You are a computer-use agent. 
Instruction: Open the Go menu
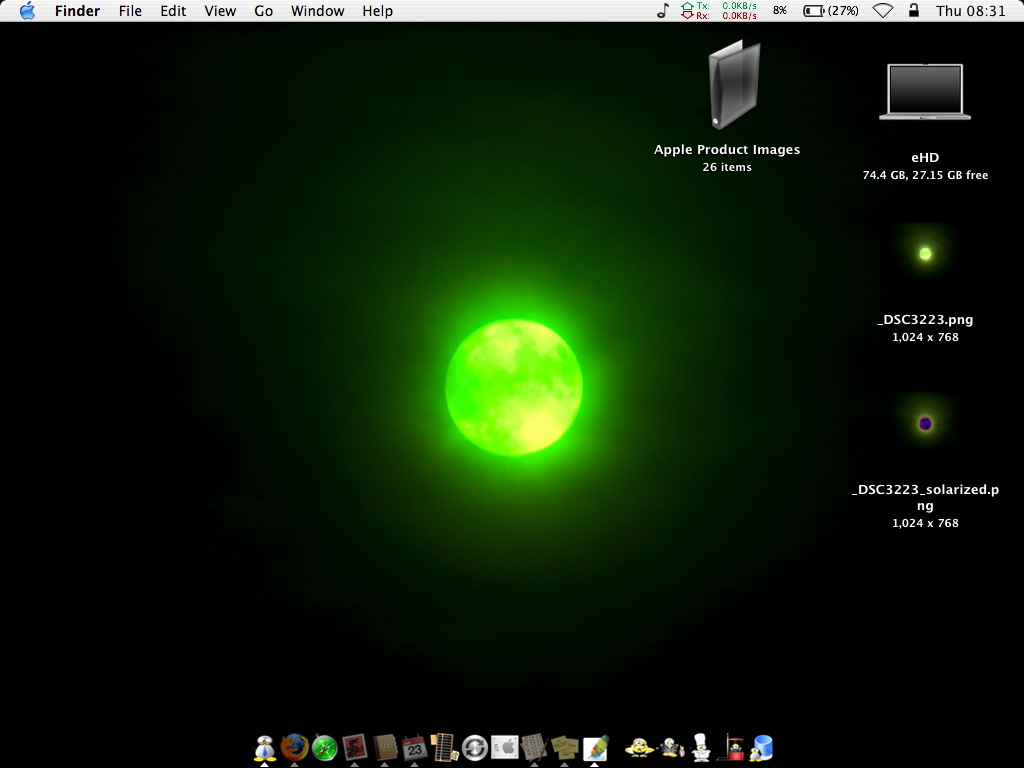[x=263, y=11]
